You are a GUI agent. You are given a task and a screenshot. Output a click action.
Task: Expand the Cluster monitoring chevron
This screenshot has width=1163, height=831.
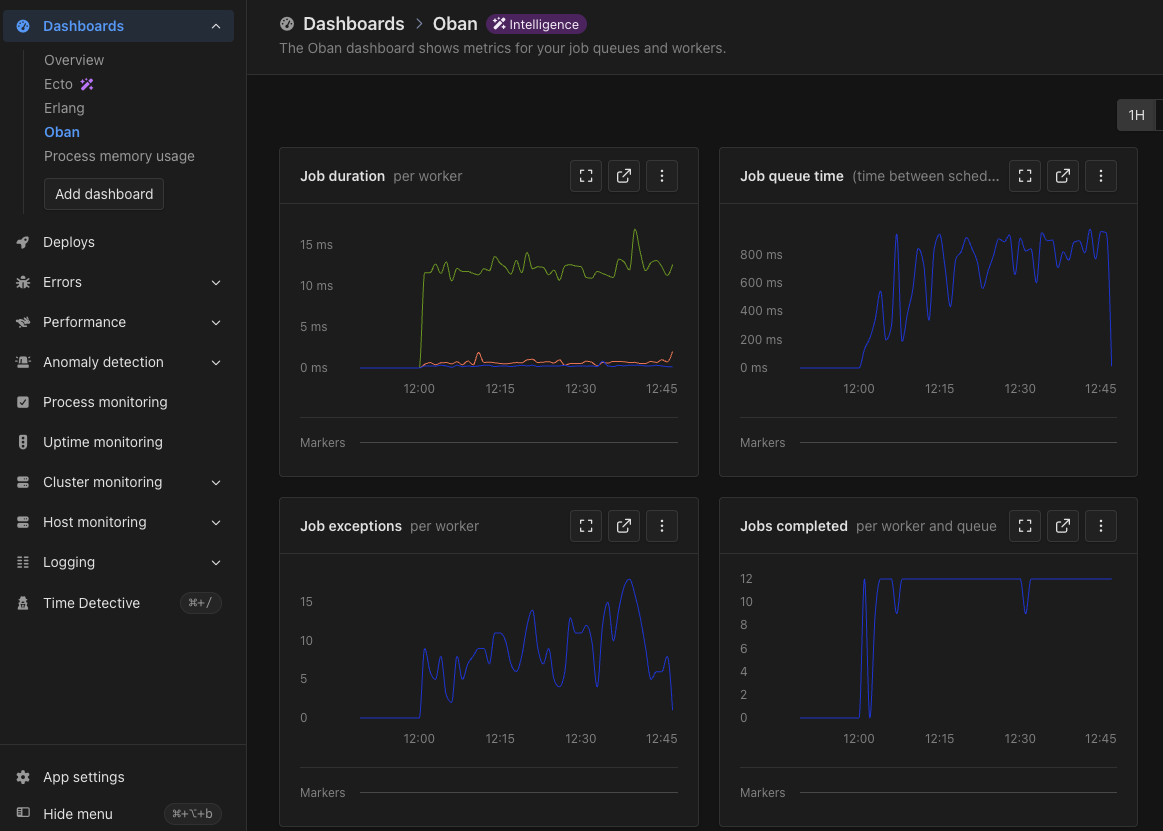coord(216,482)
